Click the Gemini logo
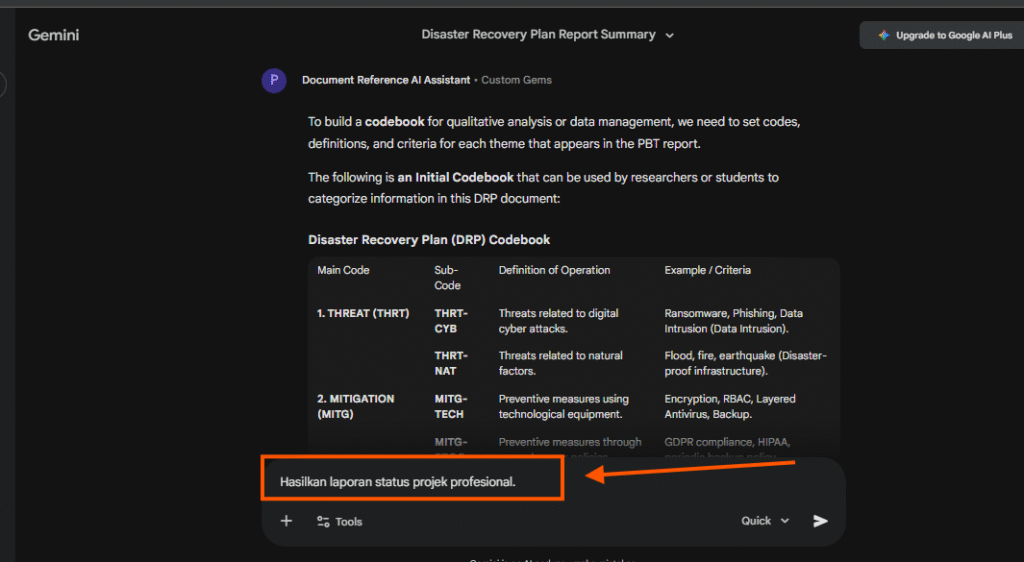 click(54, 35)
